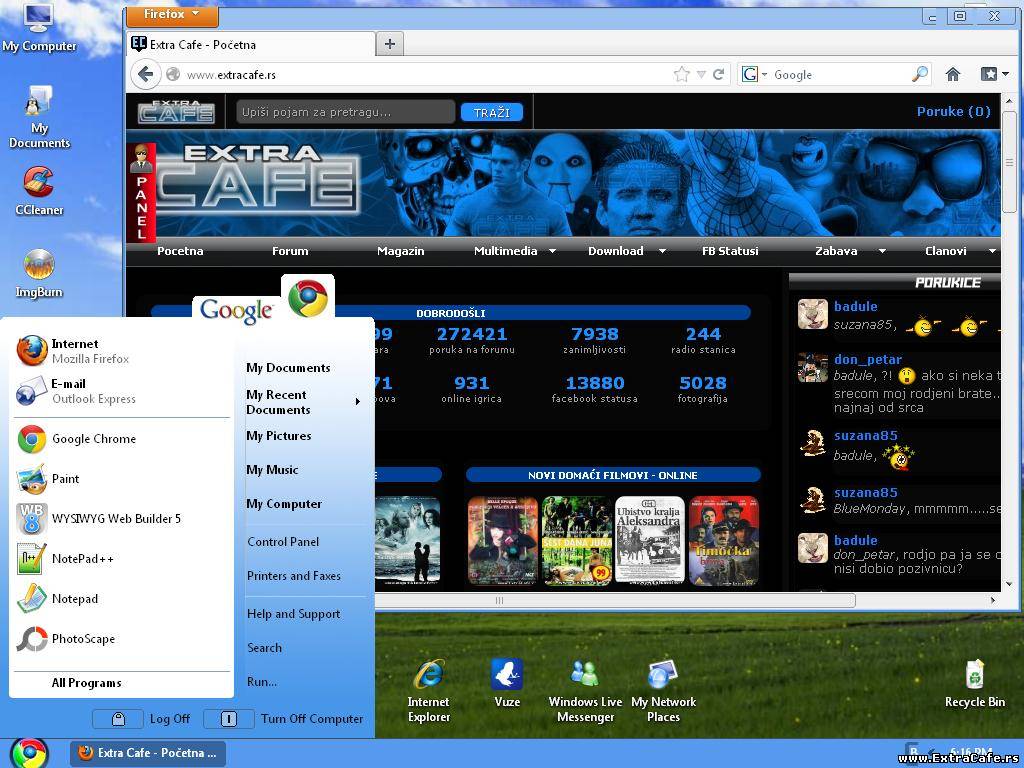The width and height of the screenshot is (1024, 768).
Task: Click the TRAŽI search button
Action: coord(492,112)
